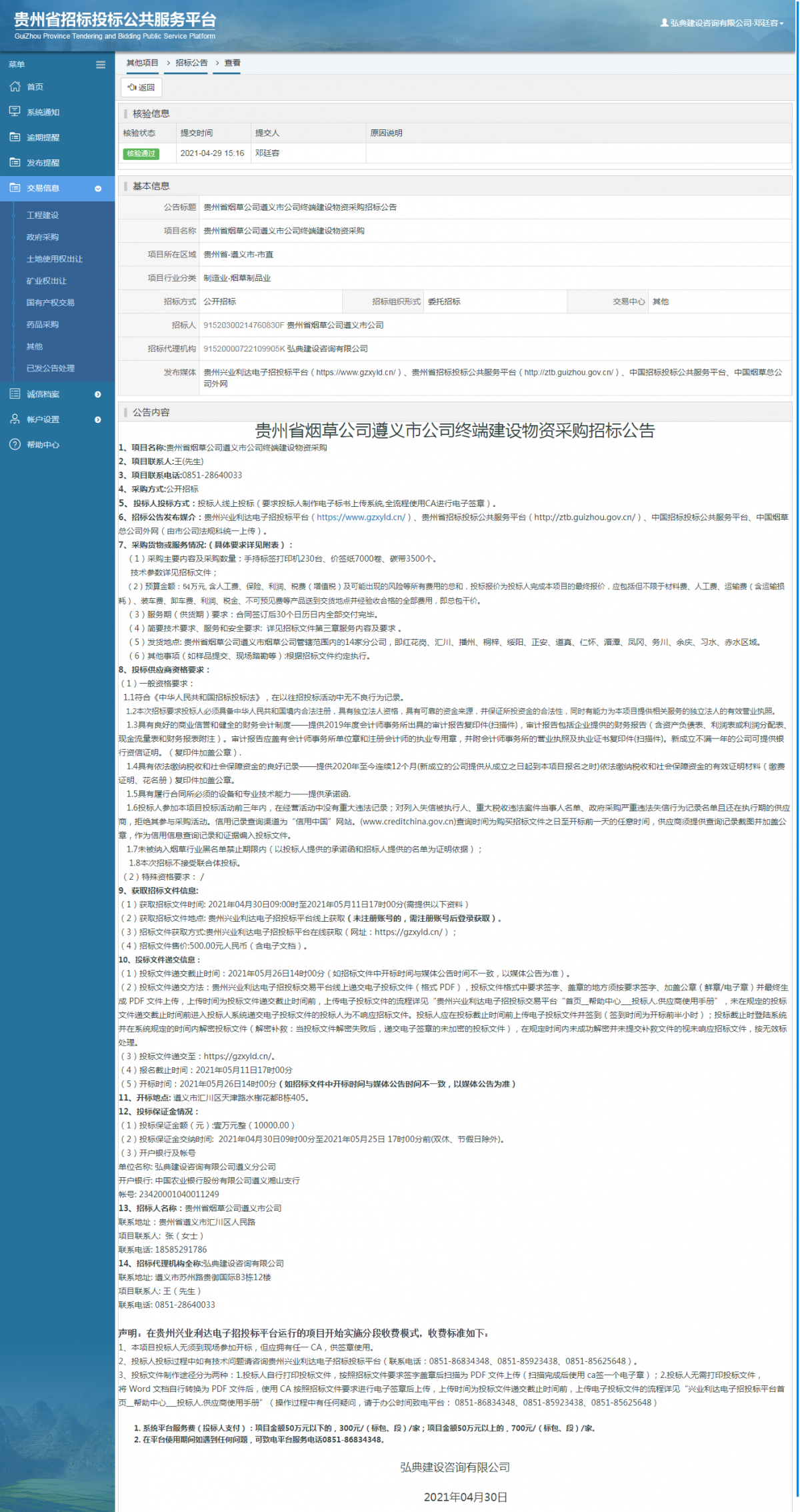
Task: Select 已发公告处理 submenu item
Action: pyautogui.click(x=51, y=368)
